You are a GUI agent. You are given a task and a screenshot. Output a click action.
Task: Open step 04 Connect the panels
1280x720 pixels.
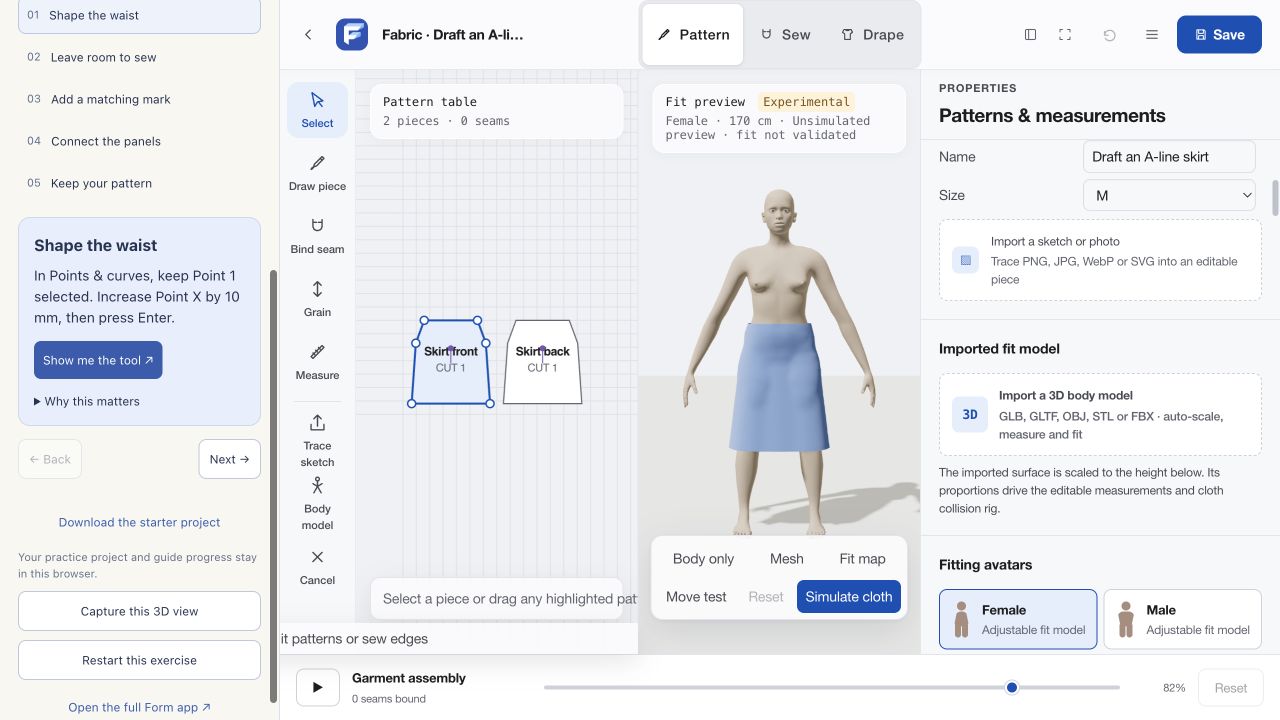click(139, 141)
